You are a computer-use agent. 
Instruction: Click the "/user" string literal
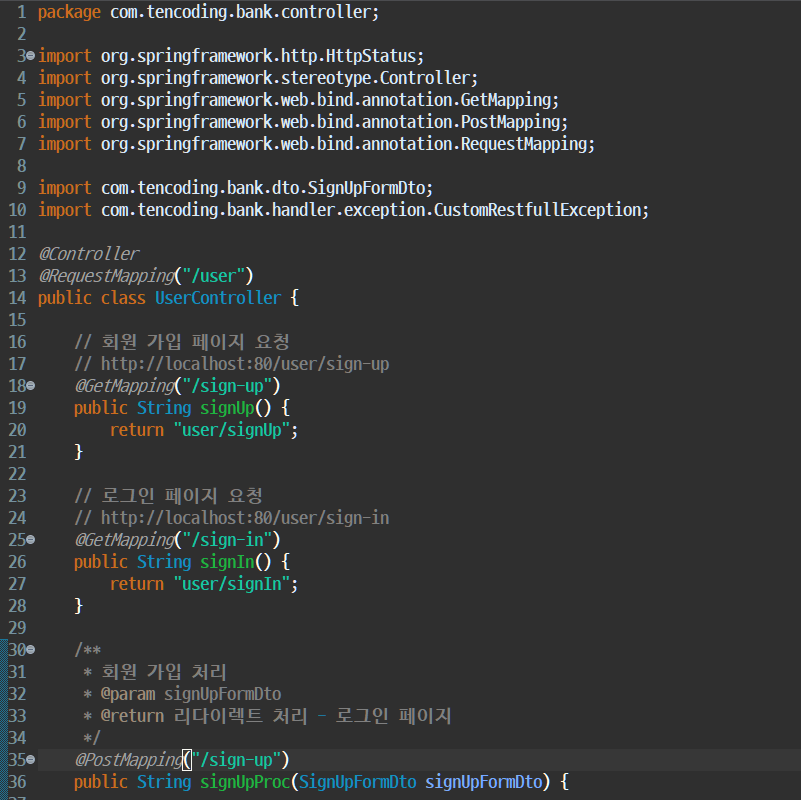coord(214,276)
